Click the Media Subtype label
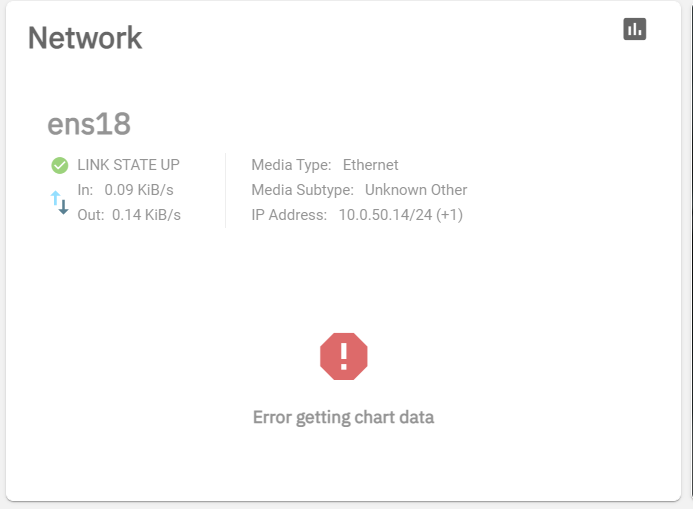This screenshot has height=509, width=693. click(303, 190)
